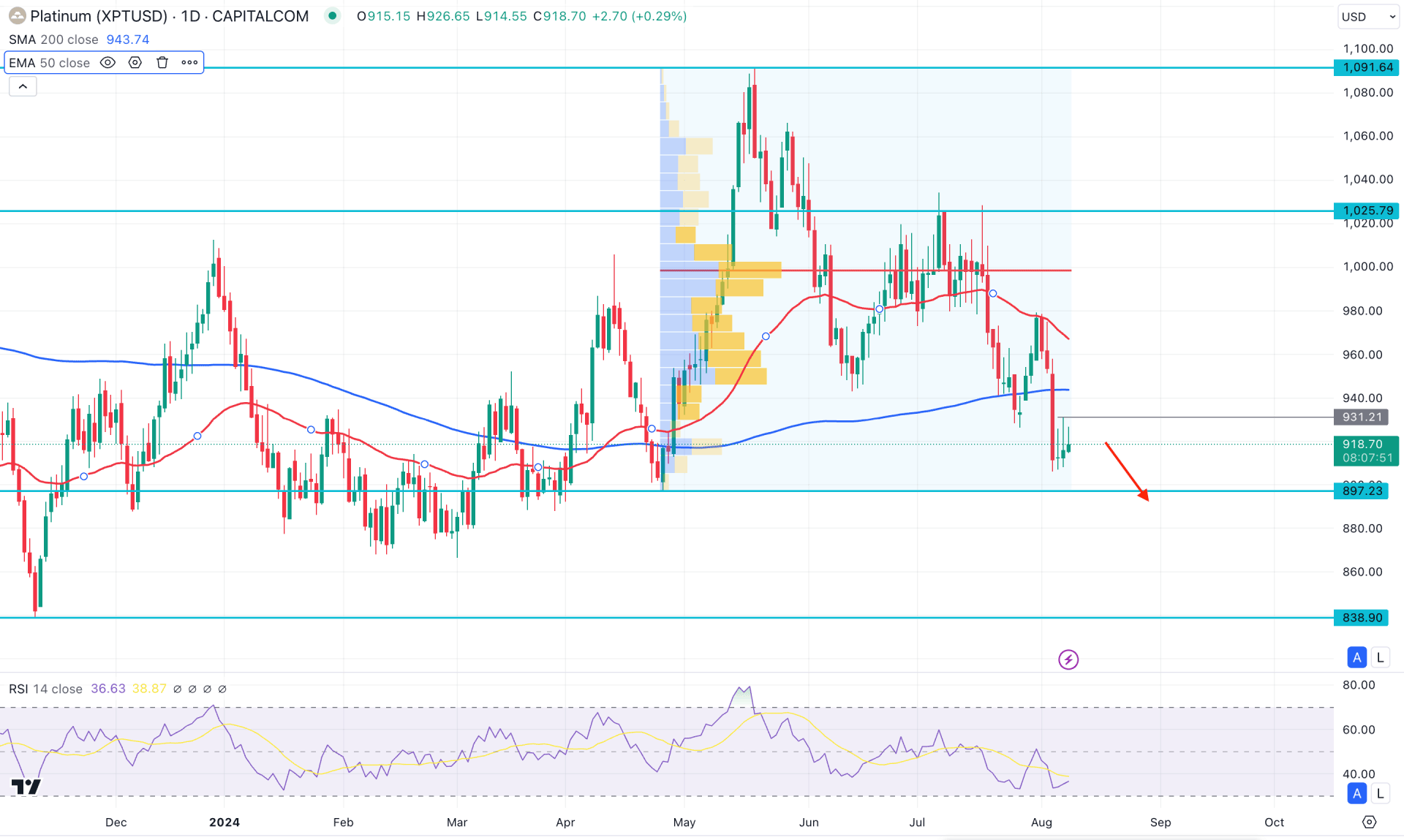Click the 1D interval in chart title
This screenshot has width=1404, height=840.
(x=191, y=16)
